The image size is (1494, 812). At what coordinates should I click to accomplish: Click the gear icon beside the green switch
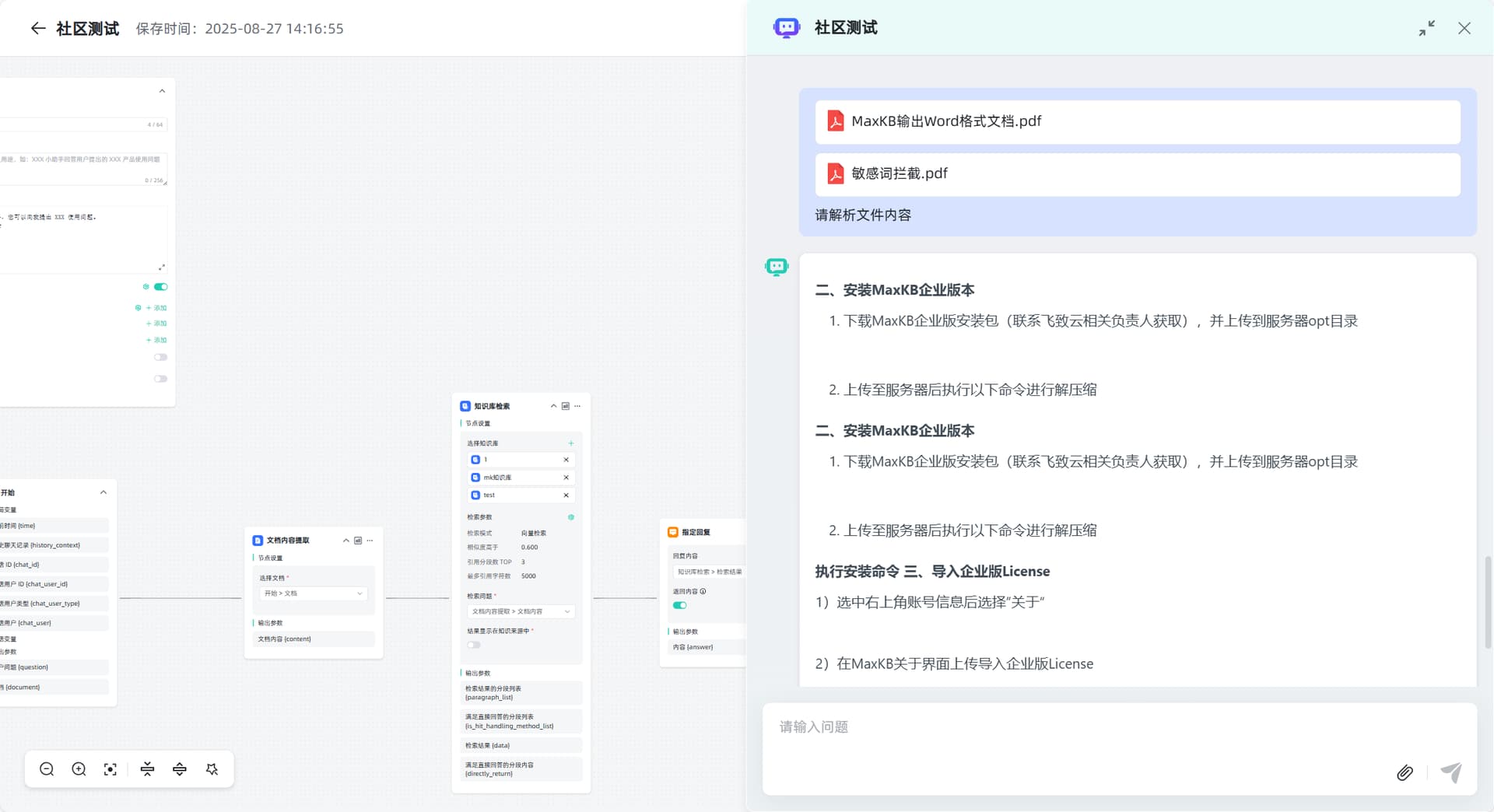(x=146, y=287)
